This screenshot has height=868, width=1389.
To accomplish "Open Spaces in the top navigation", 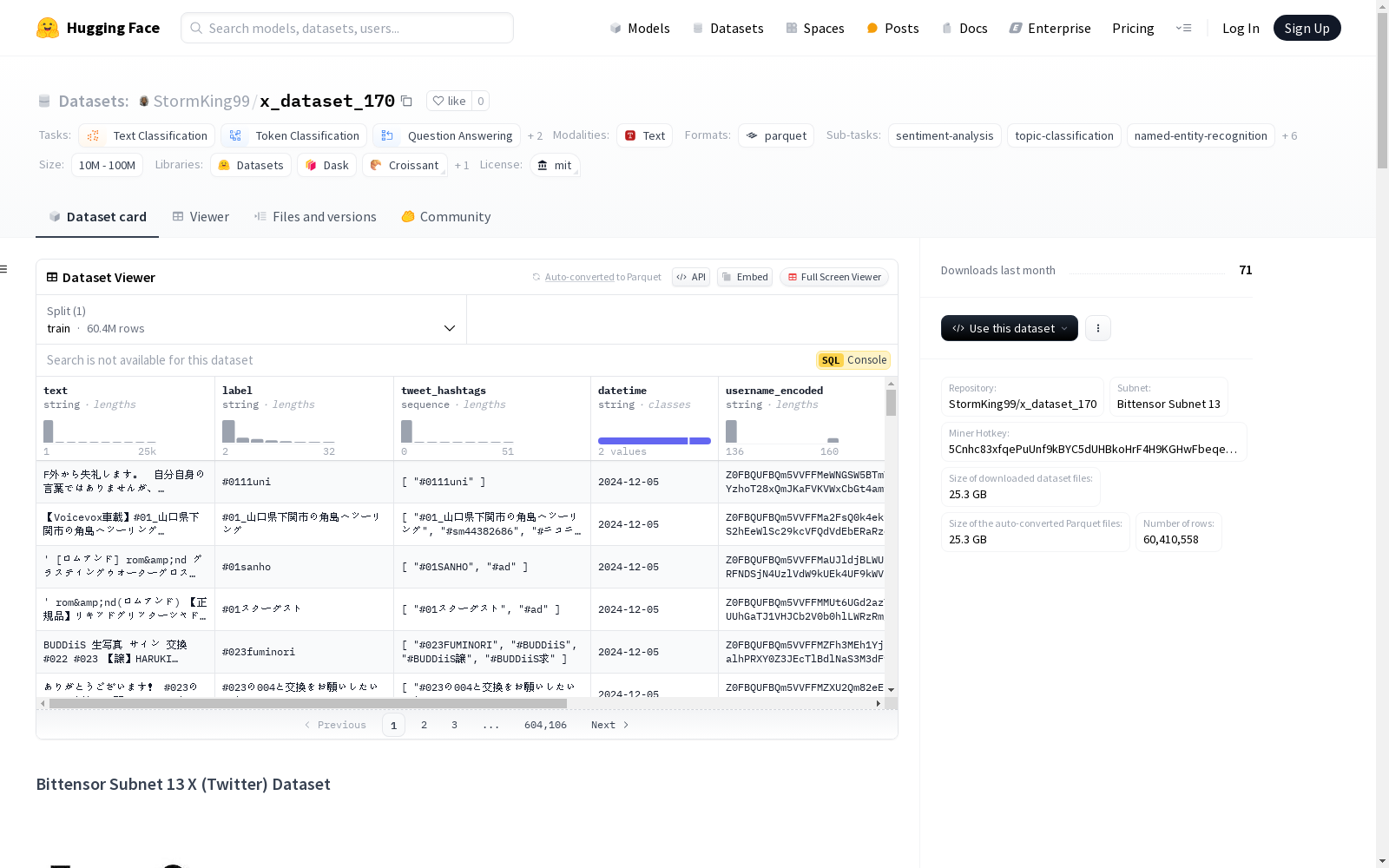I will 815,28.
